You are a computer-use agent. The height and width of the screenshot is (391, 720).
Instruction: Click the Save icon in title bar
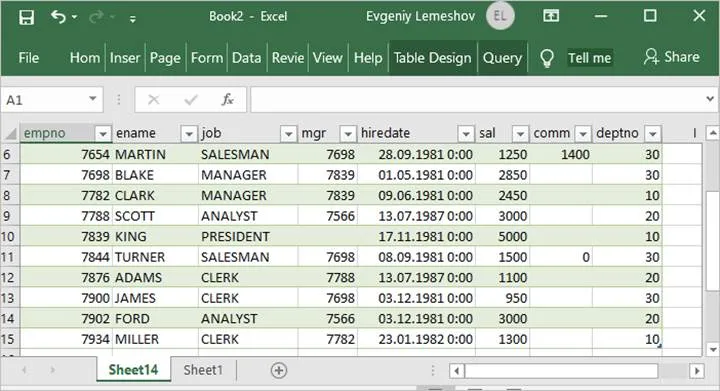tap(26, 17)
